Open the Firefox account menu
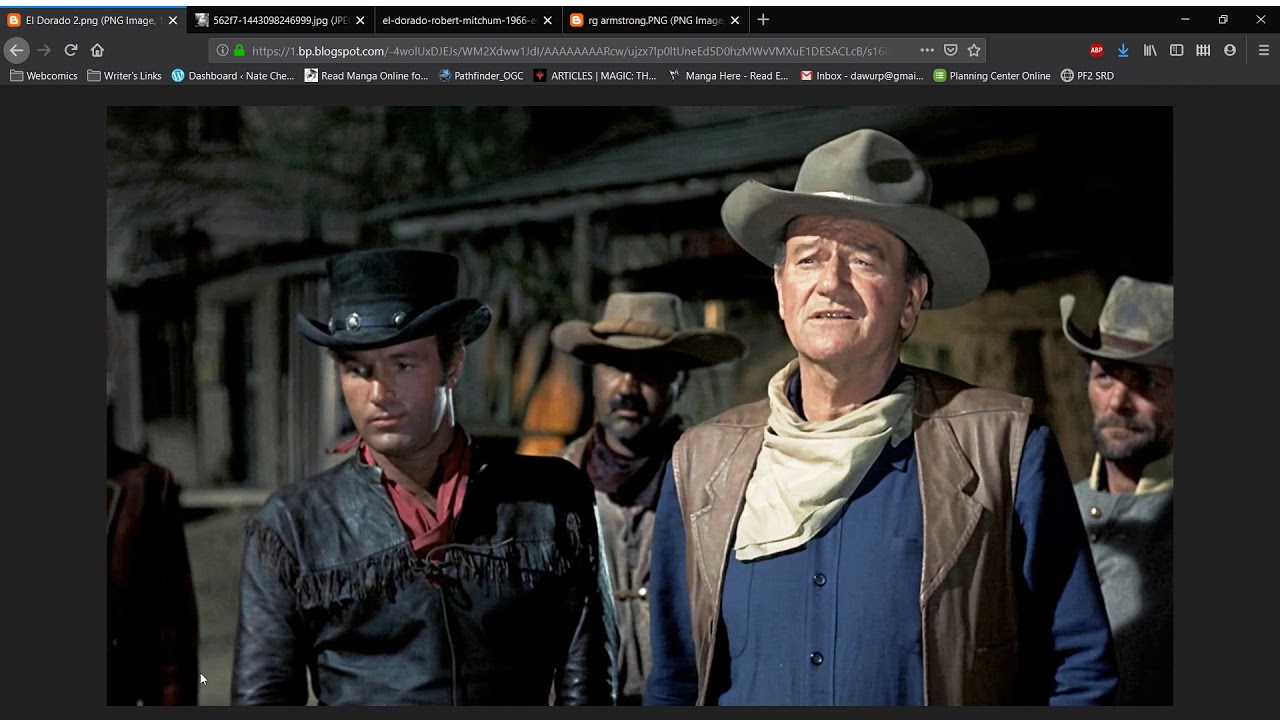Viewport: 1280px width, 720px height. click(1230, 50)
